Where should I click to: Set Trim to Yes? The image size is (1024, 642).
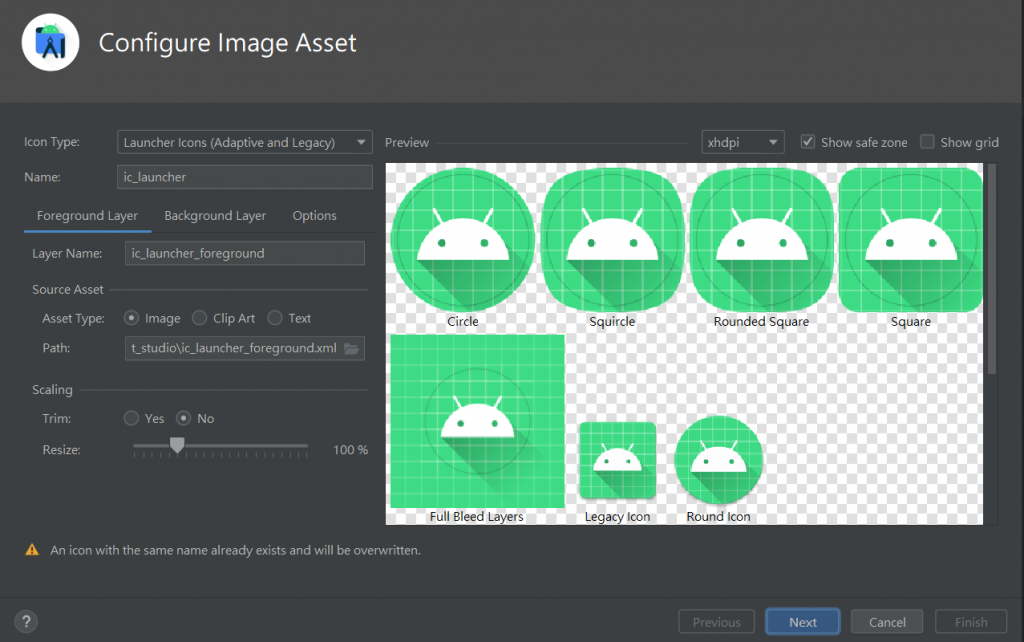[x=131, y=418]
